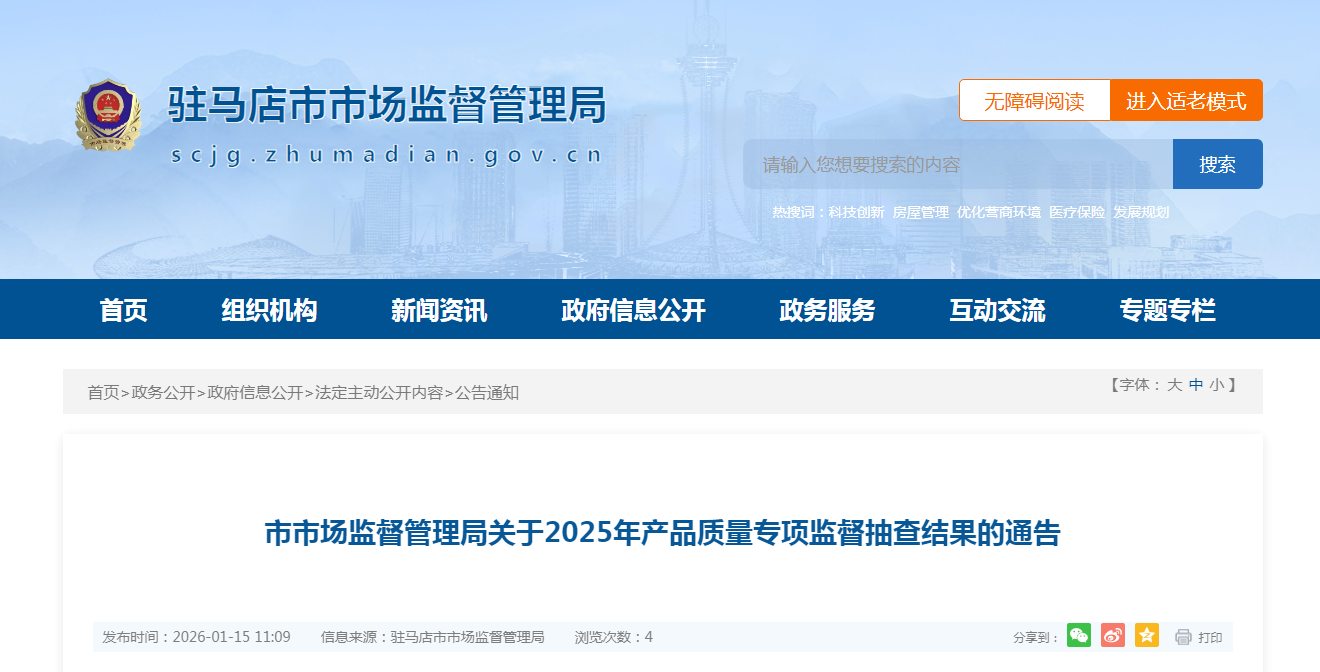
Task: Open the 首页 navigation menu item
Action: pos(124,310)
